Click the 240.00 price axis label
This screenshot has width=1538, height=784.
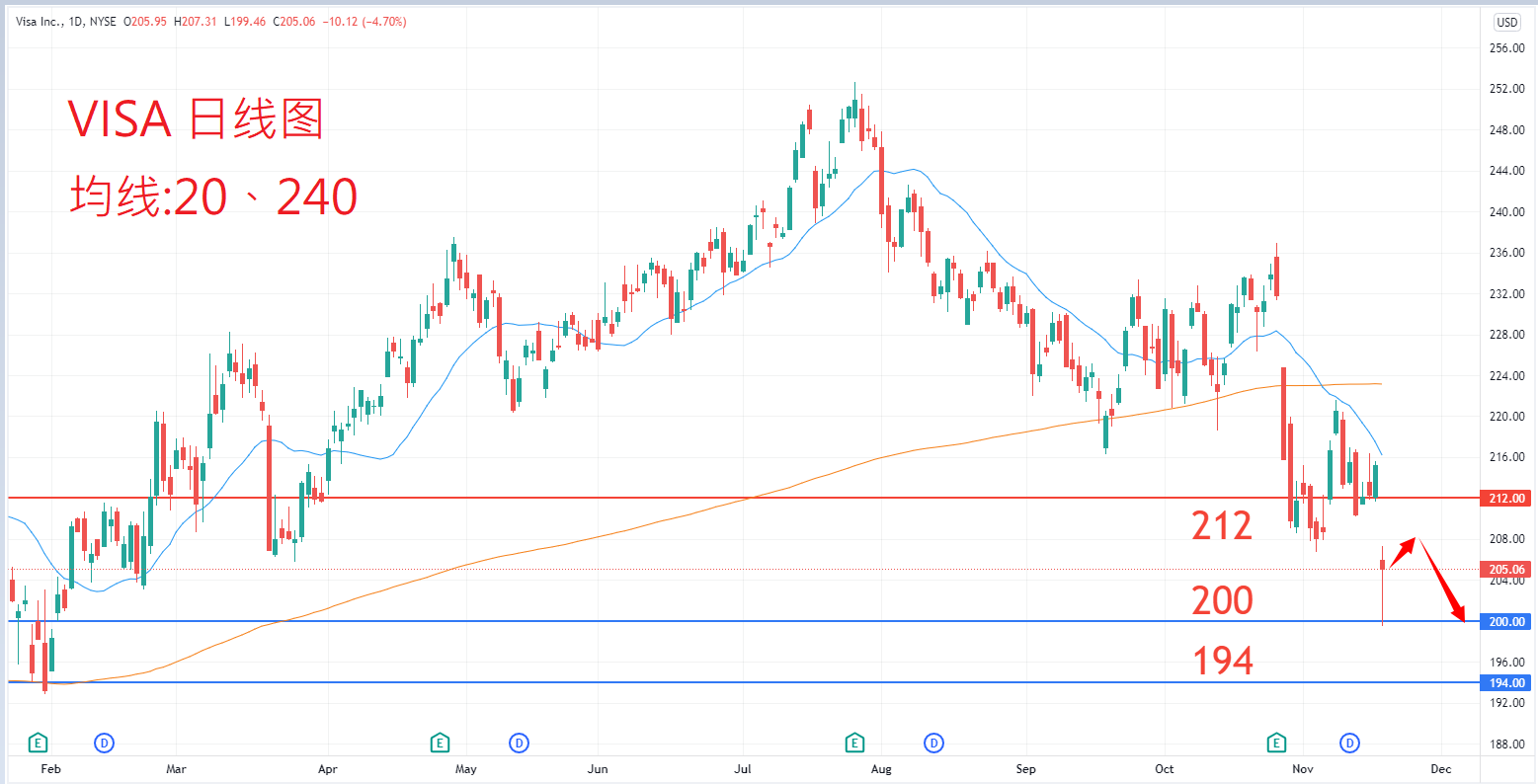pos(1507,211)
